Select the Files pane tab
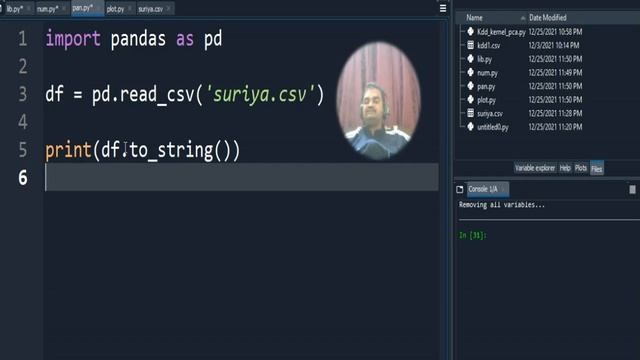This screenshot has height=360, width=640. click(597, 168)
